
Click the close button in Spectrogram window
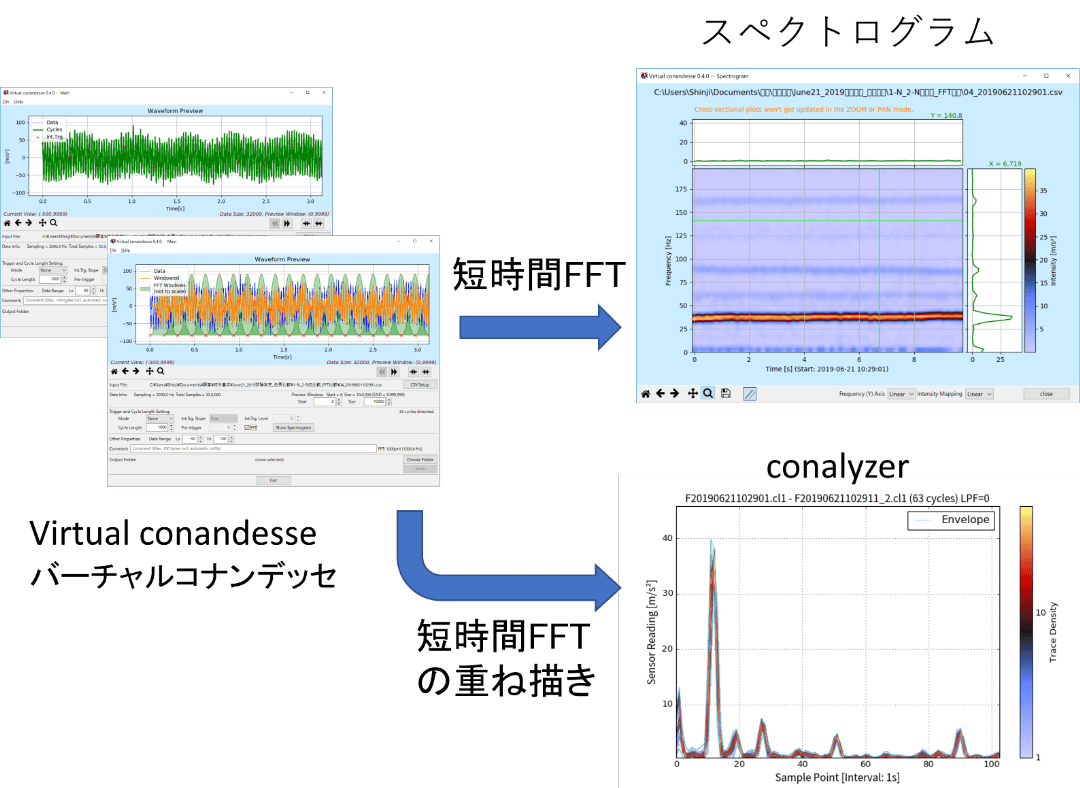pyautogui.click(x=1046, y=394)
